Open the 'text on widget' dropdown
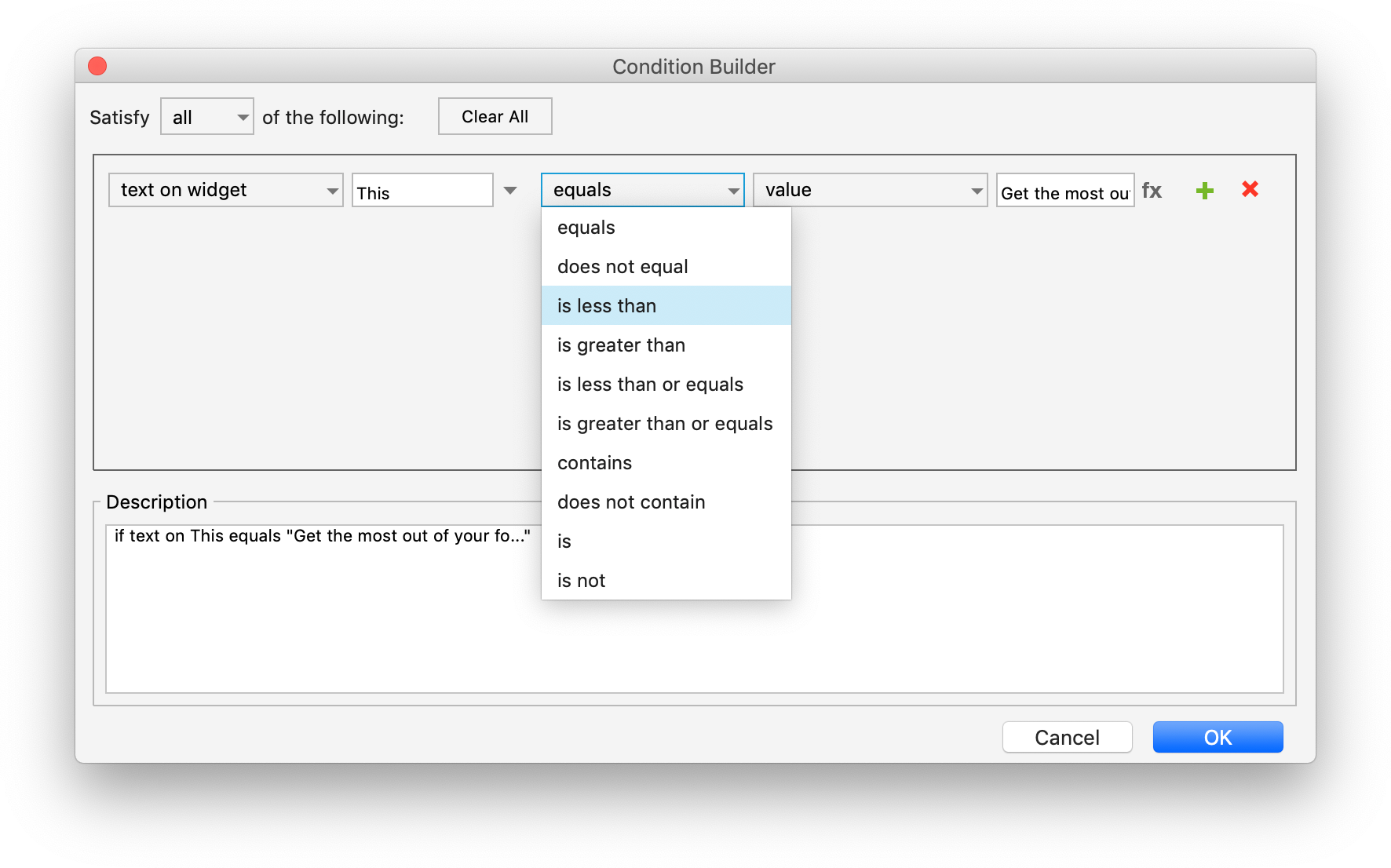The image size is (1391, 868). (226, 190)
